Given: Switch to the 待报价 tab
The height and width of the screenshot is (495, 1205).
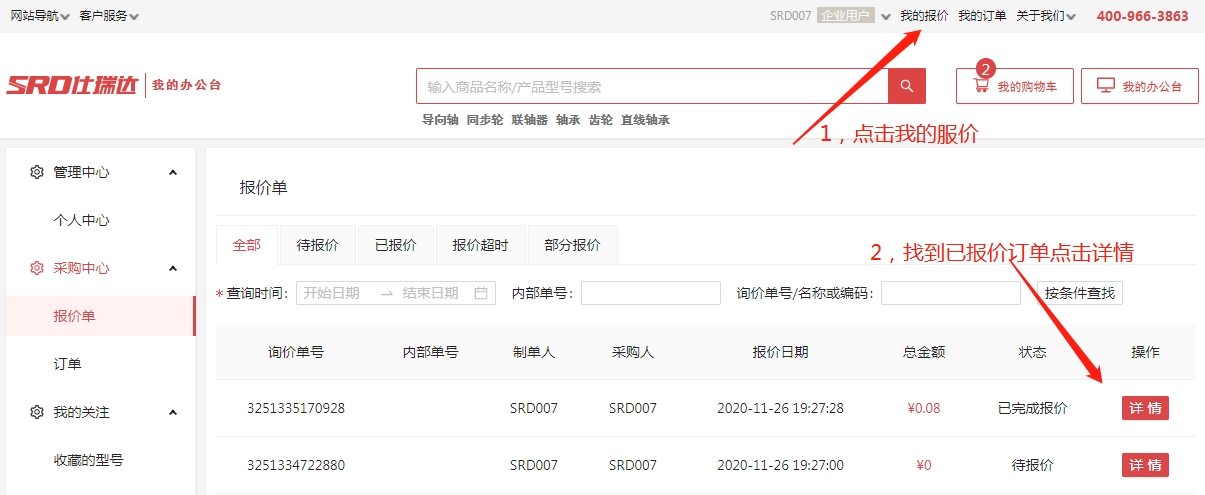Looking at the screenshot, I should (317, 245).
